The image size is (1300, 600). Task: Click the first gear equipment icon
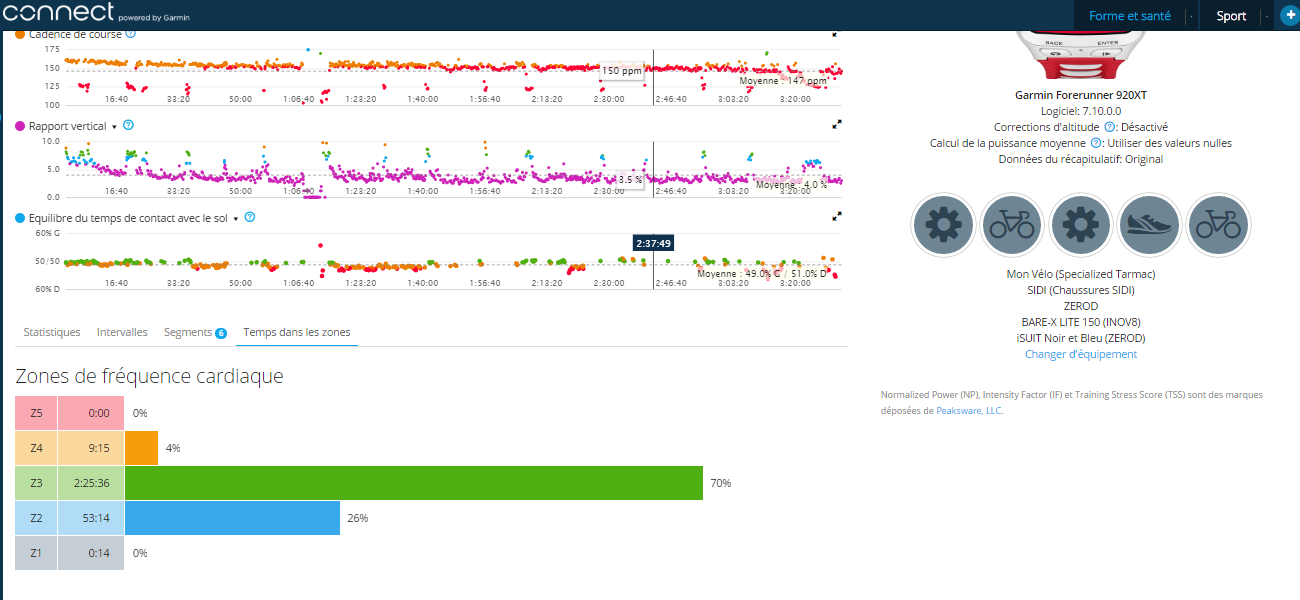(x=943, y=225)
